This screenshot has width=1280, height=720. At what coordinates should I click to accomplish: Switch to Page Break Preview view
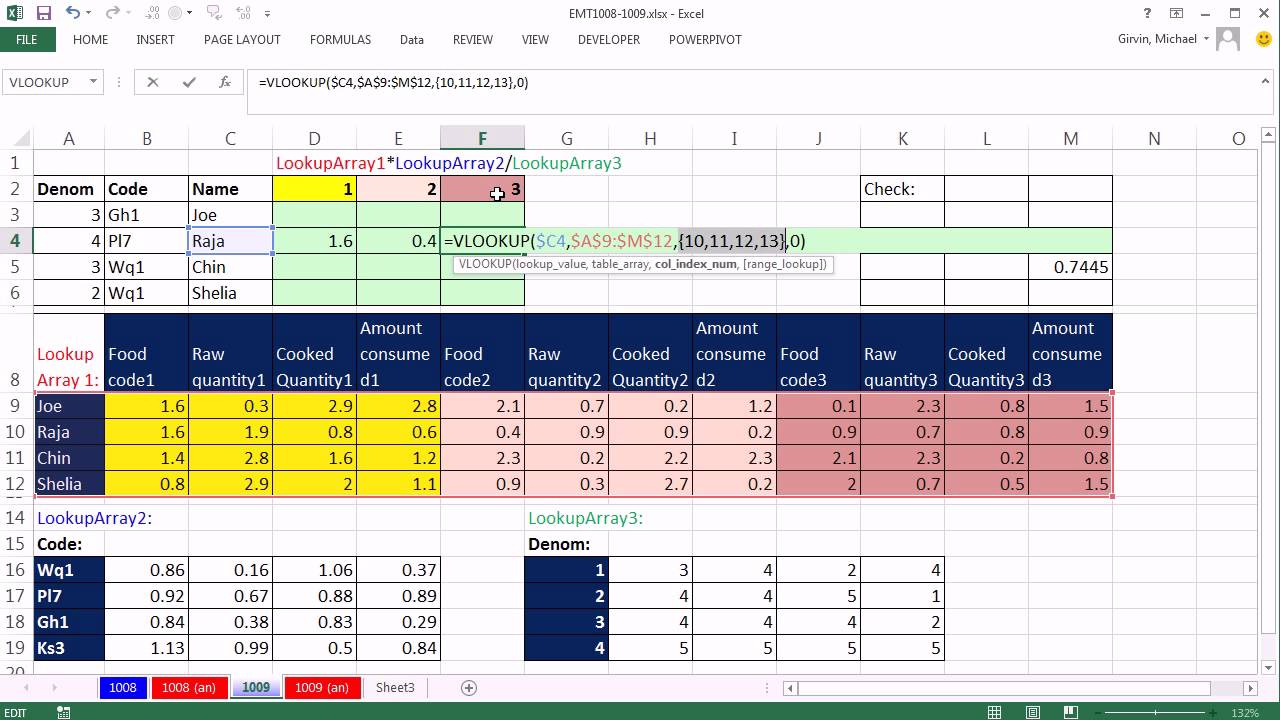point(1071,712)
